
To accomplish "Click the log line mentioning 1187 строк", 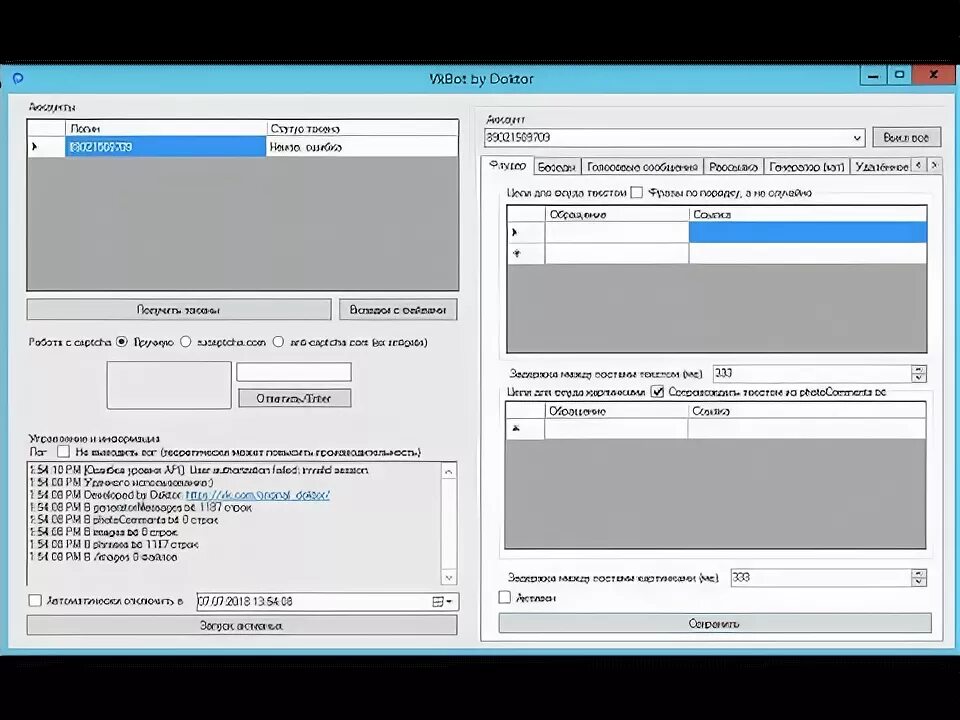I will point(140,507).
